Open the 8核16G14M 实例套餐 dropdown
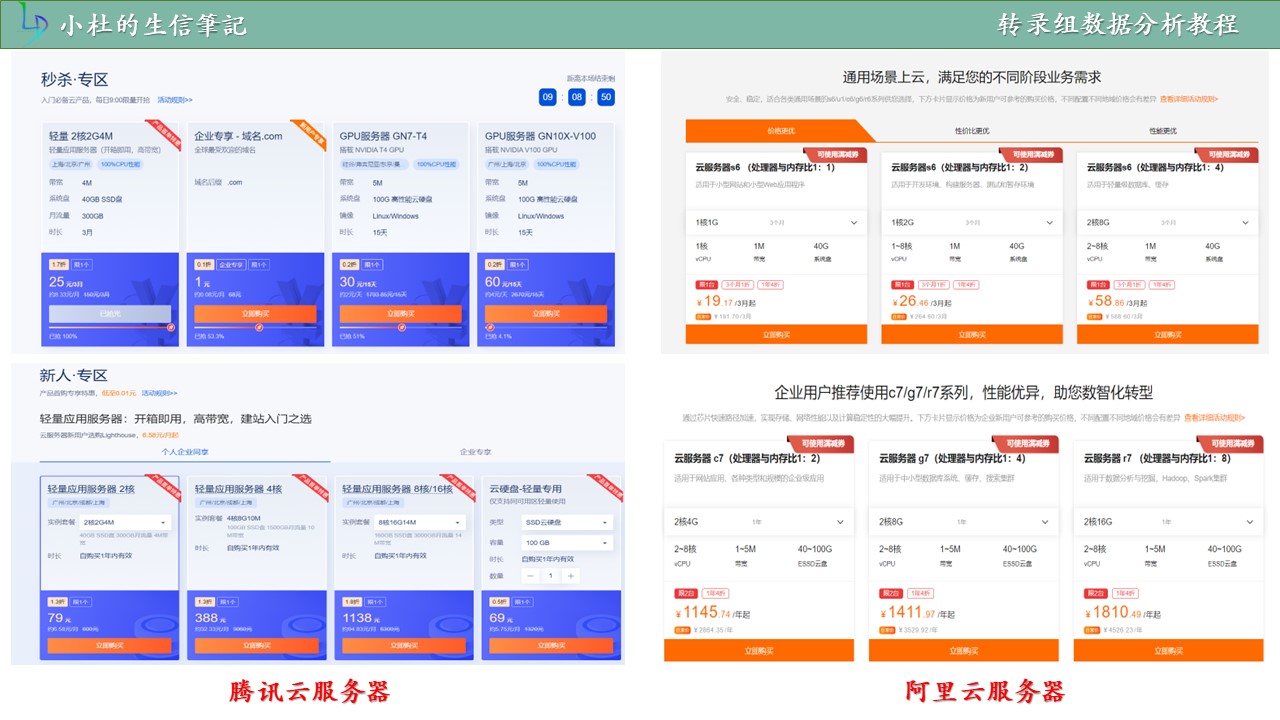 coord(420,522)
